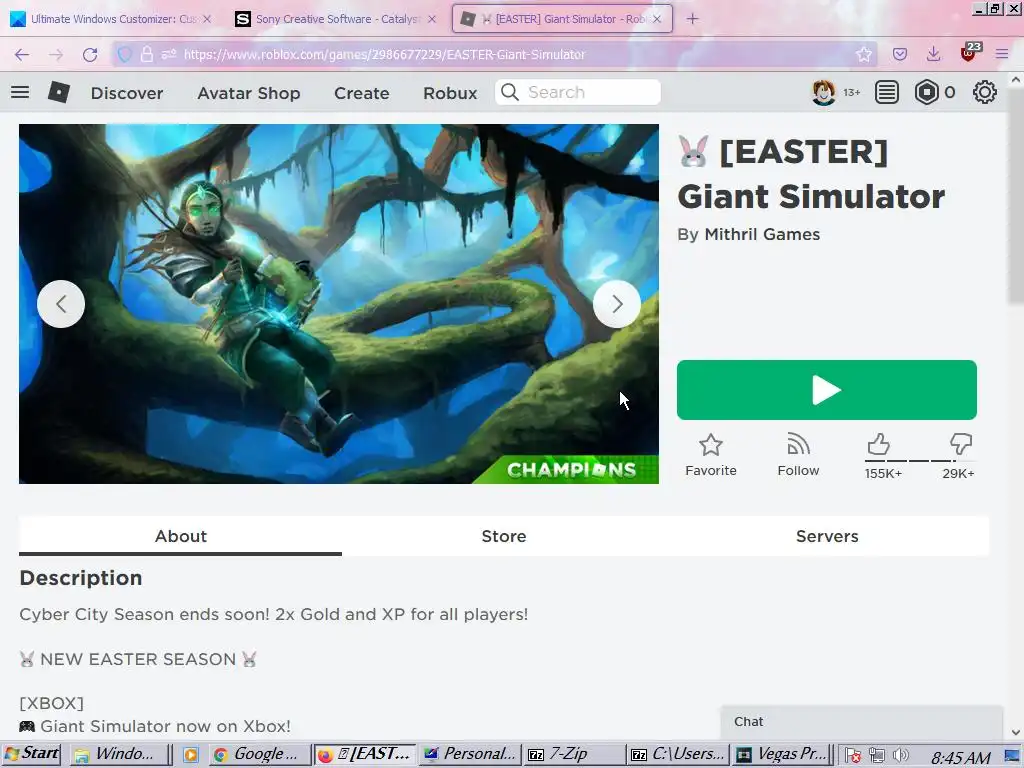Screen dimensions: 1024x768
Task: Open the Robux page
Action: (x=450, y=93)
